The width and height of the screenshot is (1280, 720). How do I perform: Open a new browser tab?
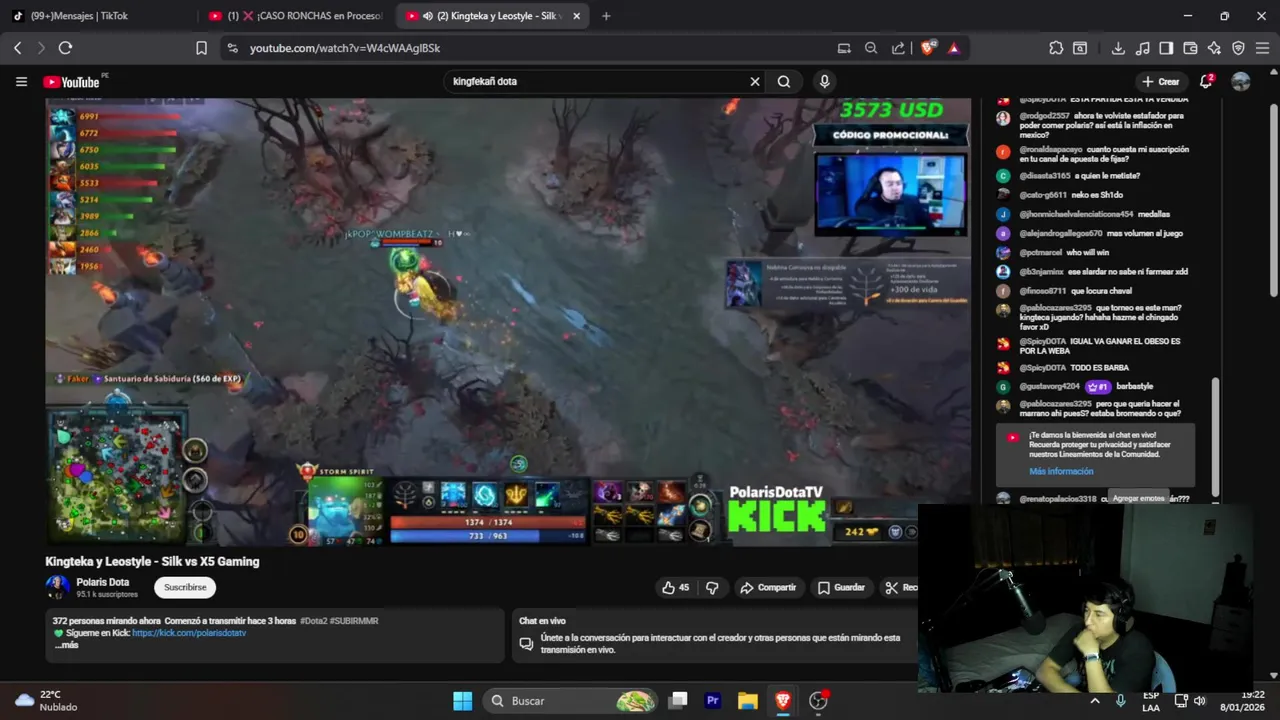(606, 16)
